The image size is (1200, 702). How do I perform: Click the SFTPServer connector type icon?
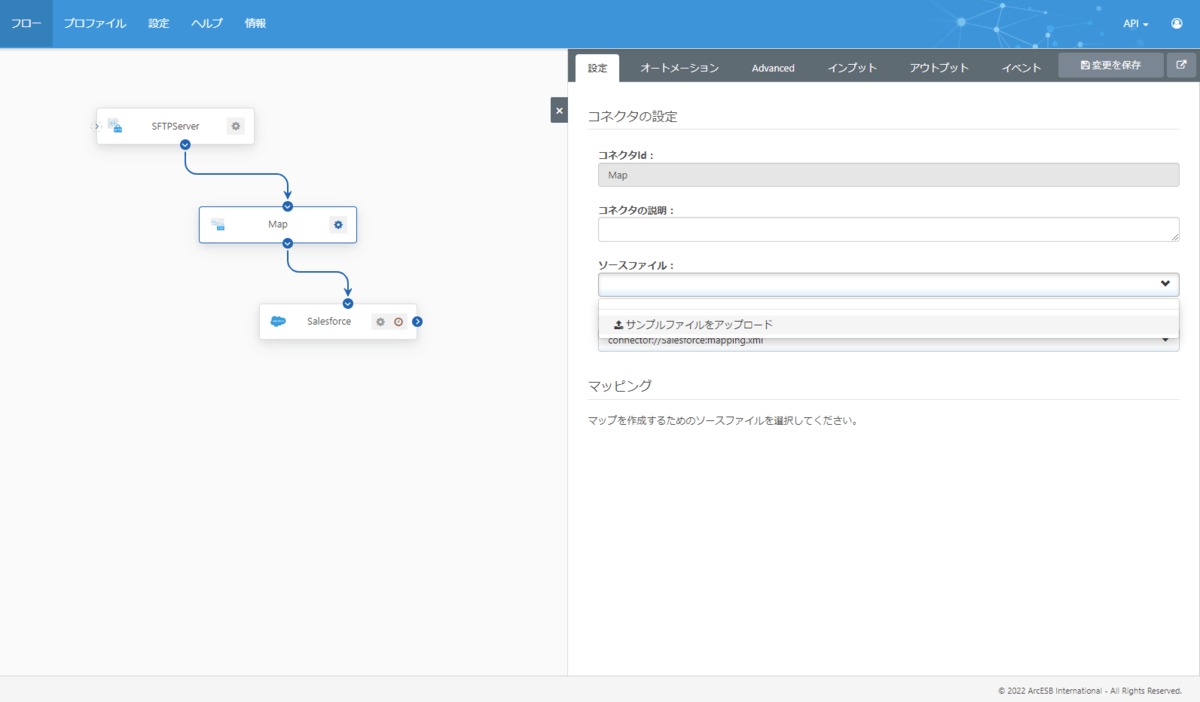click(x=115, y=126)
